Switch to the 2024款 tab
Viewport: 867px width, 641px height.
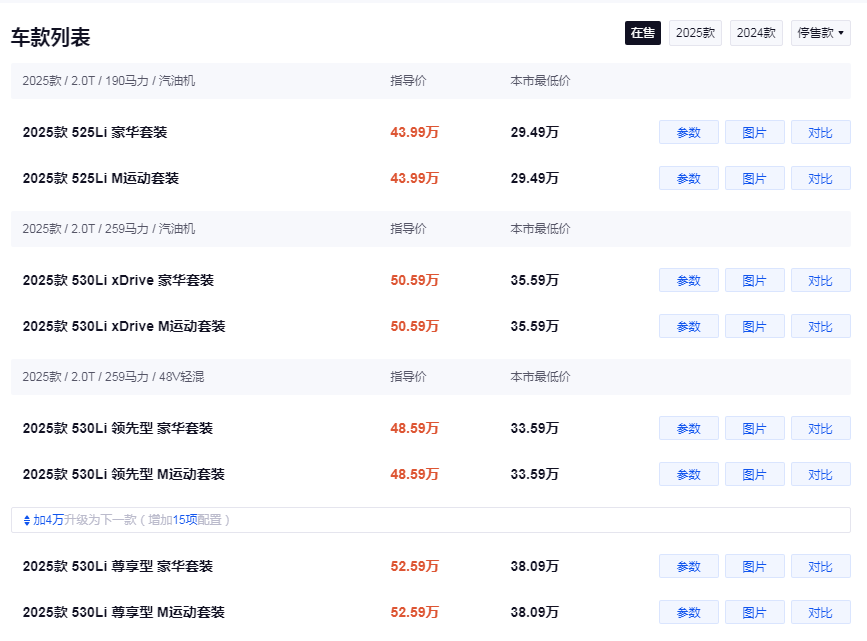tap(756, 33)
